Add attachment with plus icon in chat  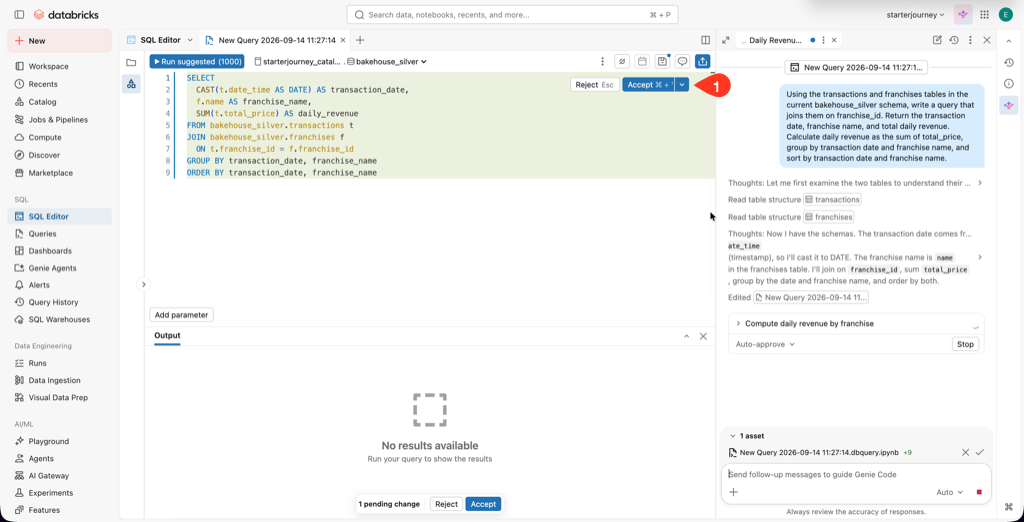(x=733, y=492)
